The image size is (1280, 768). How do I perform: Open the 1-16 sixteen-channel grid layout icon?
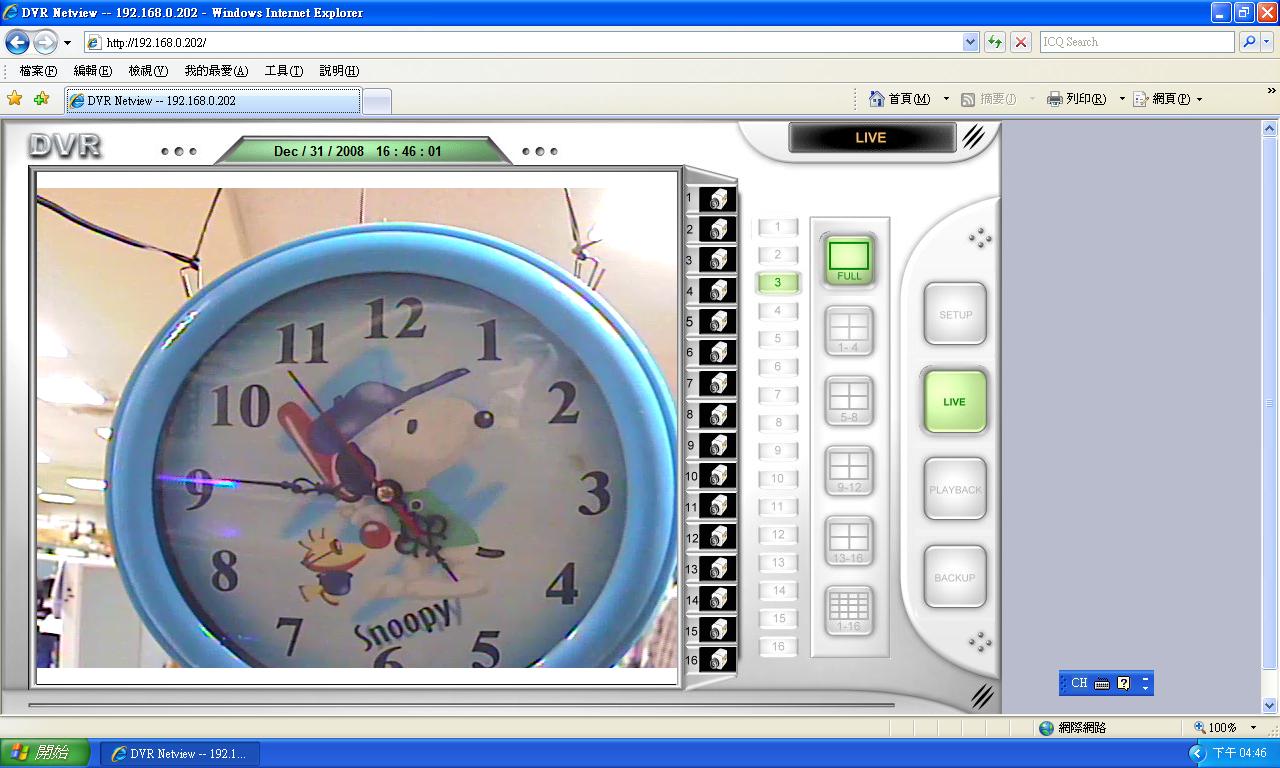848,610
